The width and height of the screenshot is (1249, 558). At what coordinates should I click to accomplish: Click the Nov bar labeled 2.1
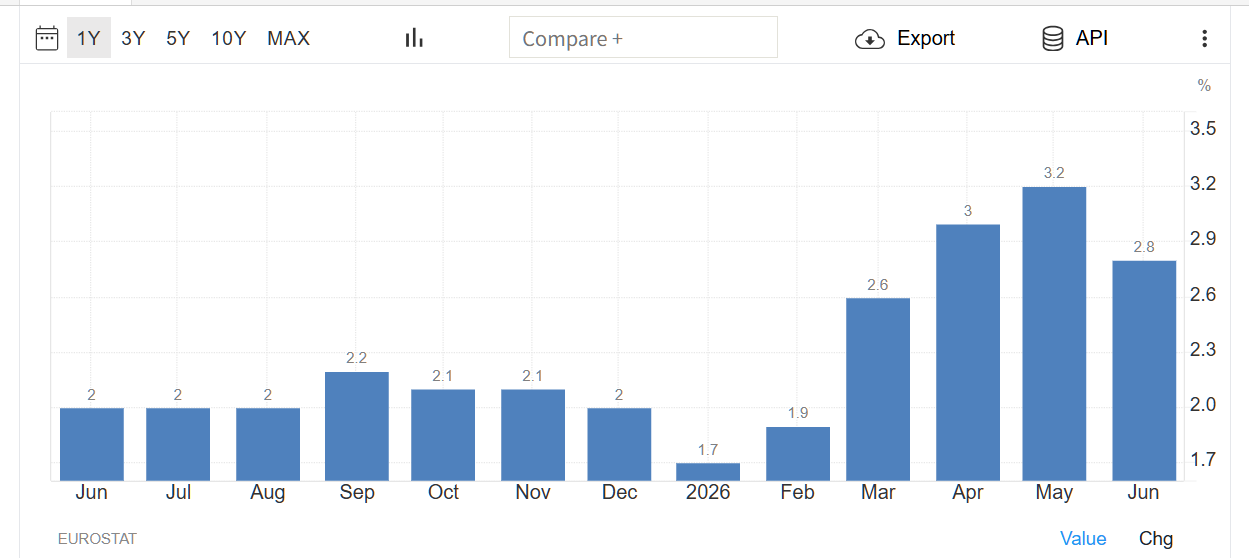tap(533, 435)
